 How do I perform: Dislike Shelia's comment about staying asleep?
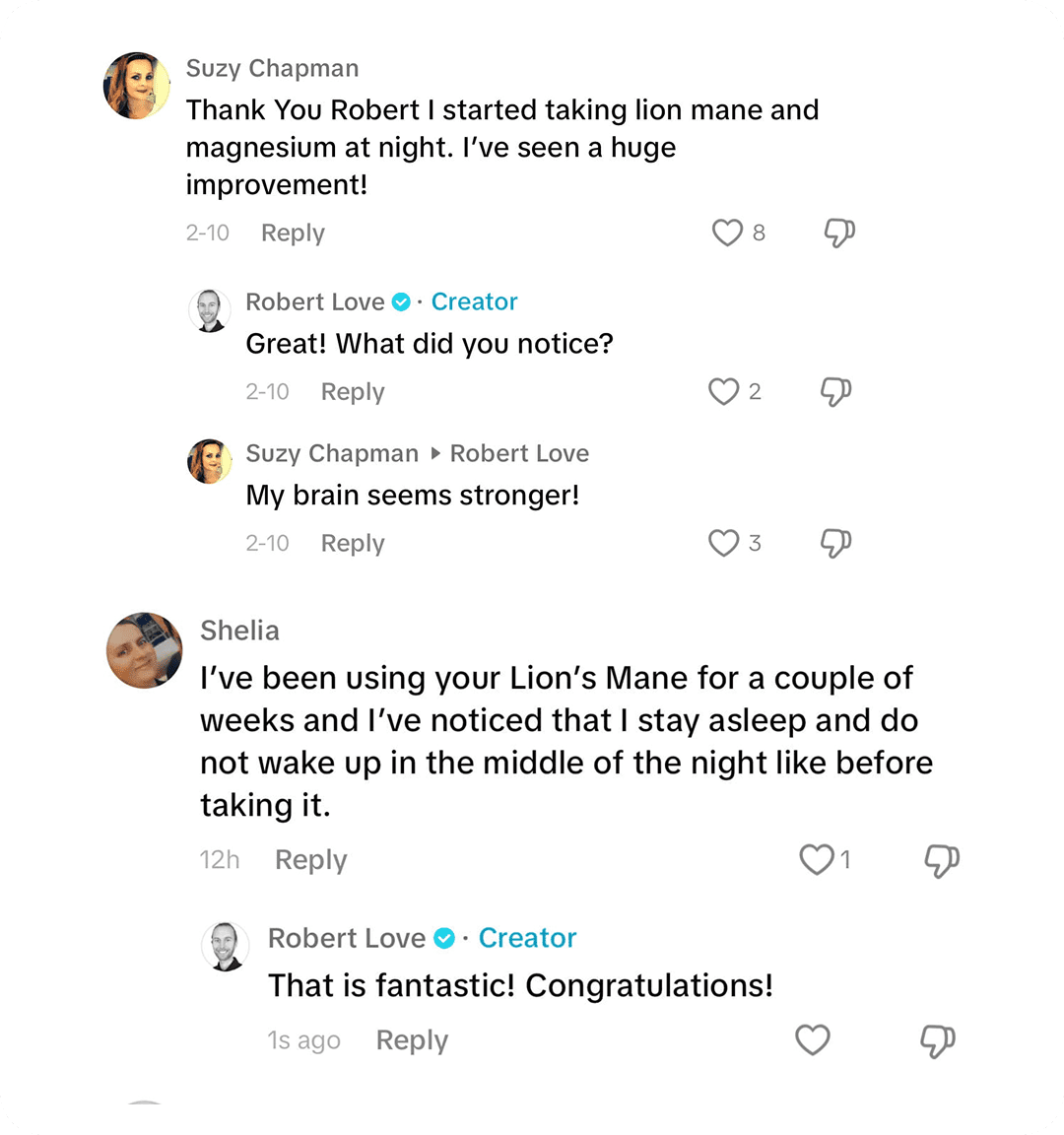tap(941, 860)
